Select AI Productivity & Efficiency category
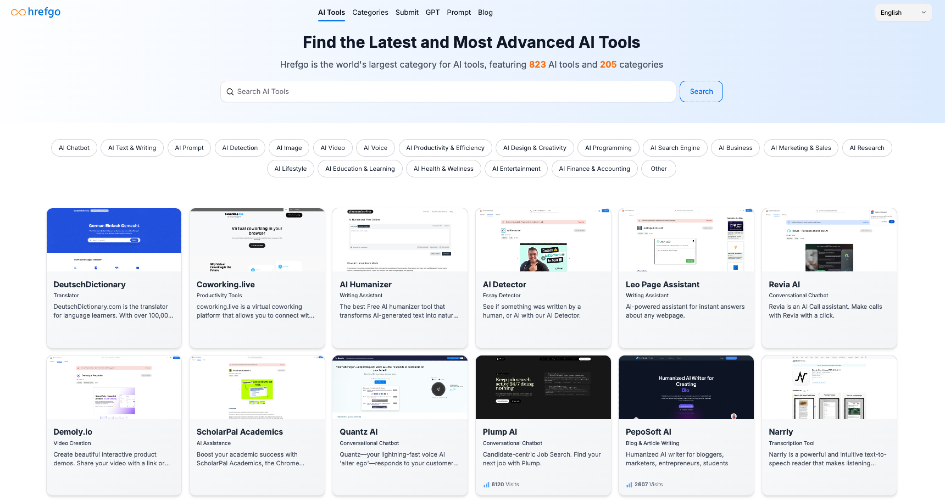The height and width of the screenshot is (500, 945). click(x=445, y=148)
